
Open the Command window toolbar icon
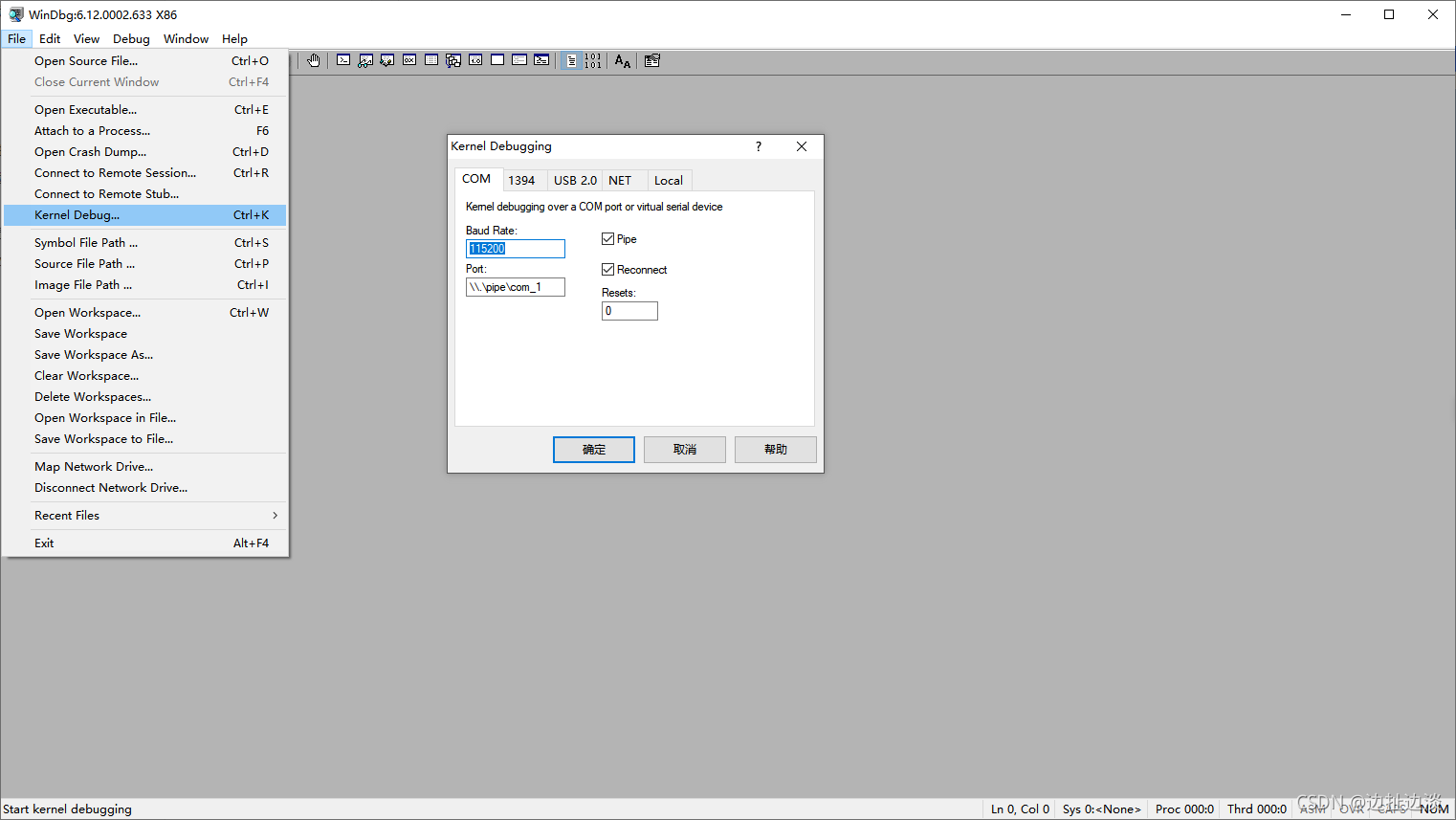click(343, 60)
